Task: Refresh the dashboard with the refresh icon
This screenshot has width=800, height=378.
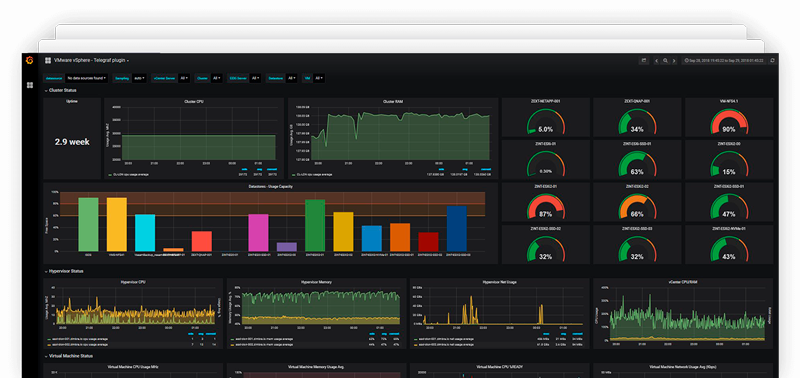Action: click(x=772, y=60)
